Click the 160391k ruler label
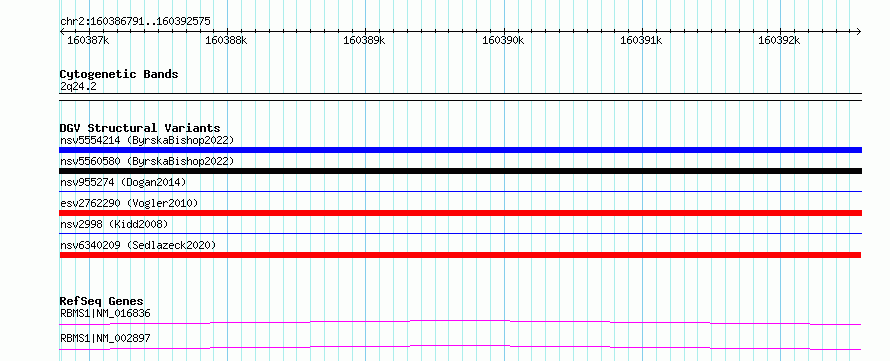Screen dimensions: 890x361 click(x=641, y=41)
